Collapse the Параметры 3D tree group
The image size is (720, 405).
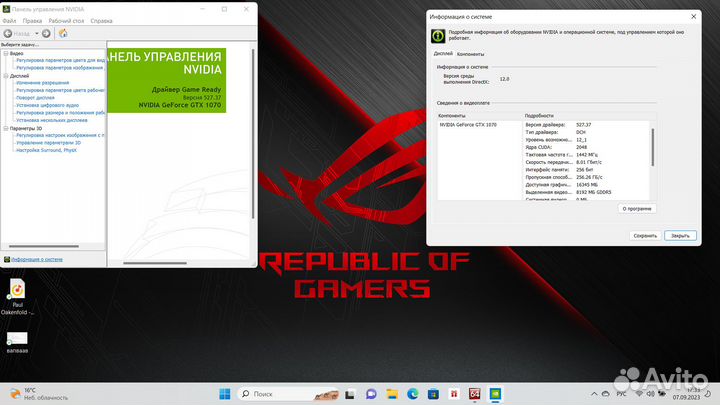[6, 128]
